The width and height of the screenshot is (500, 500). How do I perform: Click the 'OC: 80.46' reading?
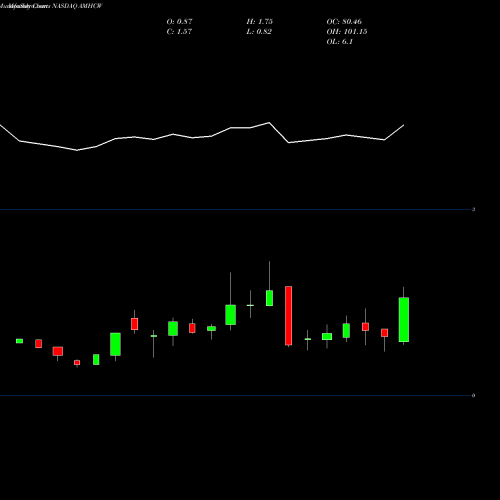pyautogui.click(x=344, y=22)
